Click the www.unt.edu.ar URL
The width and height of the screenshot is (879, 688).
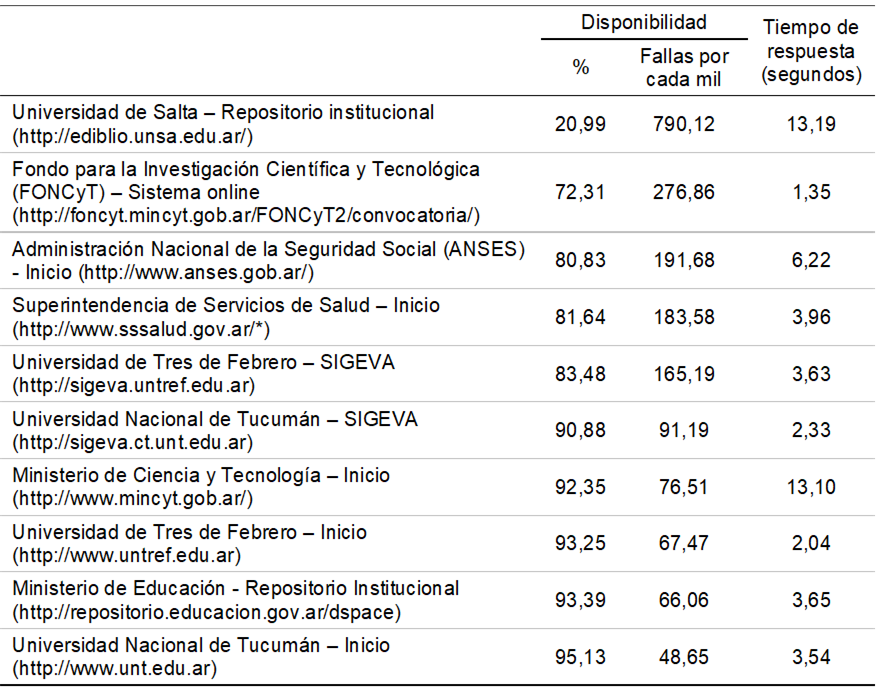pos(115,668)
